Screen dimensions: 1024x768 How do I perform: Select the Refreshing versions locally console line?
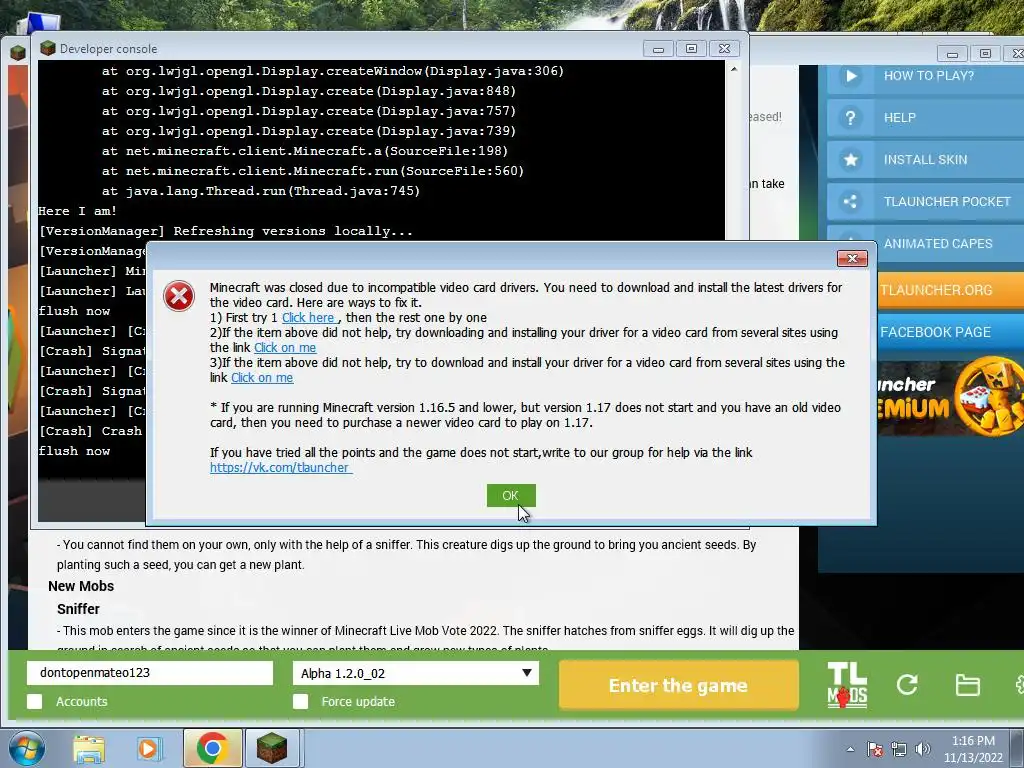pyautogui.click(x=226, y=231)
